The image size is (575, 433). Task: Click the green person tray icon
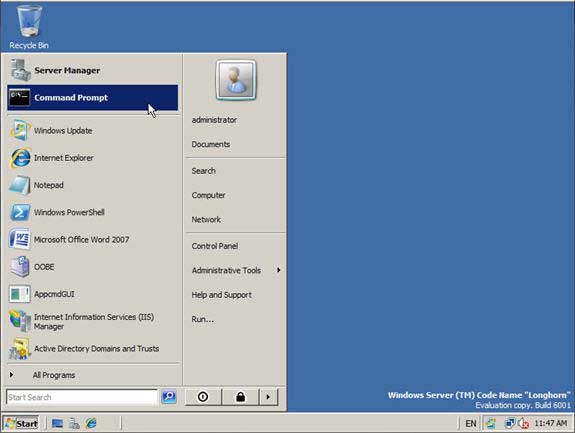click(491, 423)
